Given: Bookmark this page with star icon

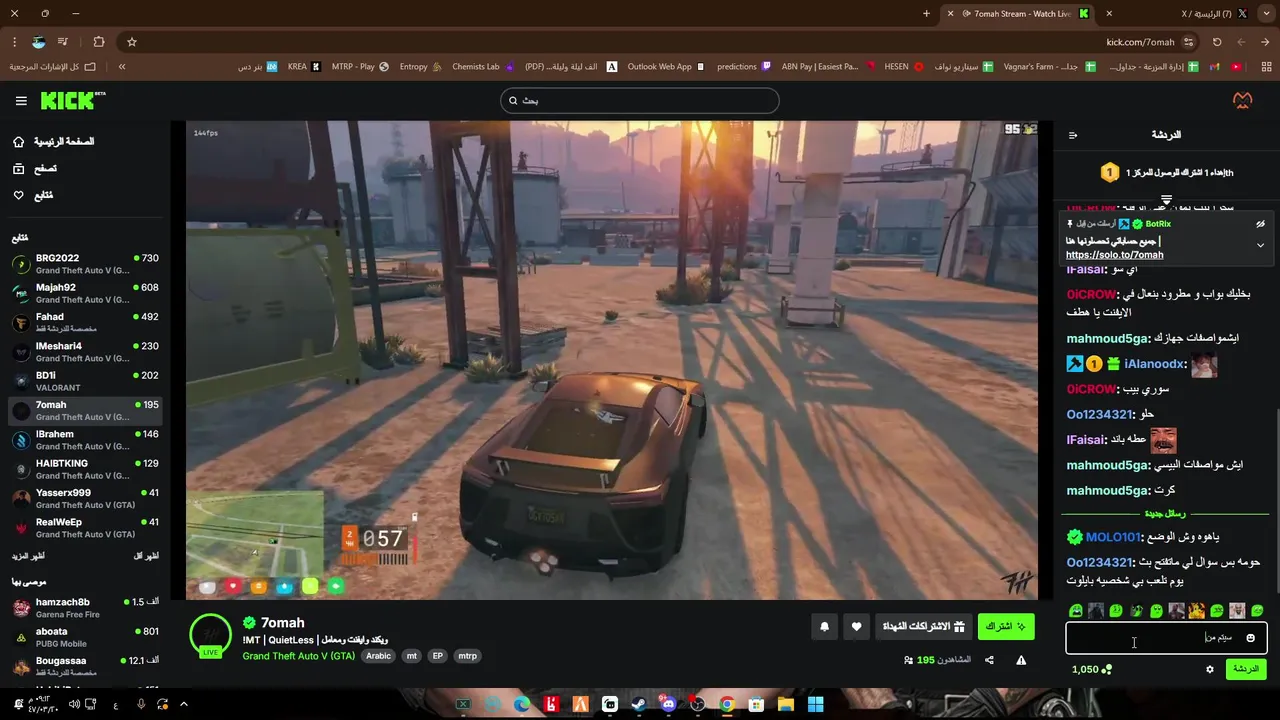Looking at the screenshot, I should (131, 42).
